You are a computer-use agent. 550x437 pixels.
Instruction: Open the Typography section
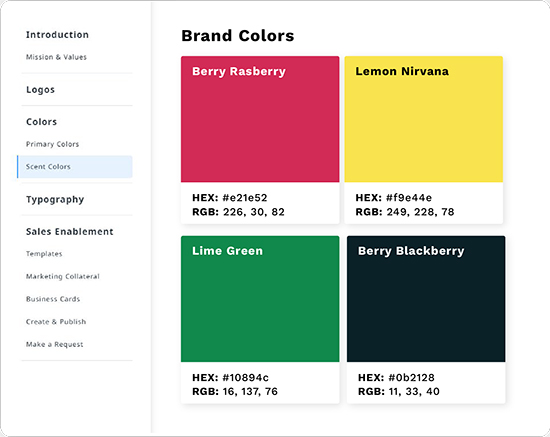point(55,200)
